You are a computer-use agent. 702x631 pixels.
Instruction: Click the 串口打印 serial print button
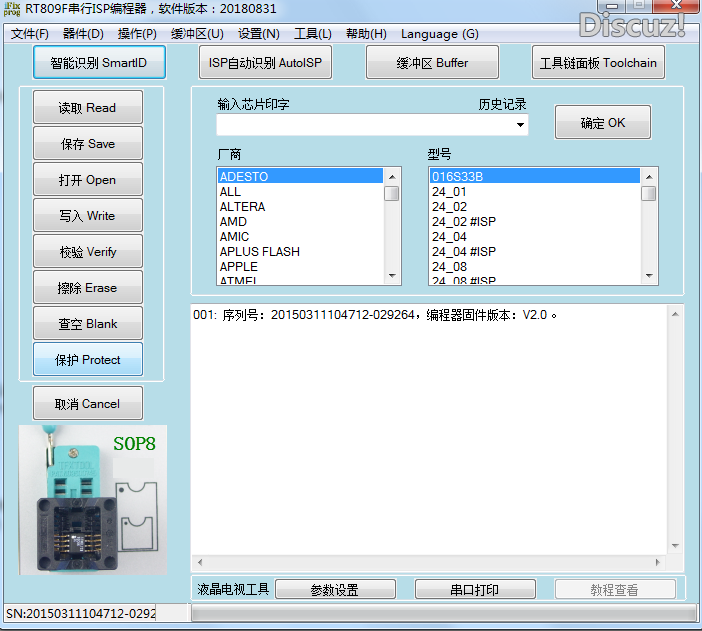(x=475, y=590)
